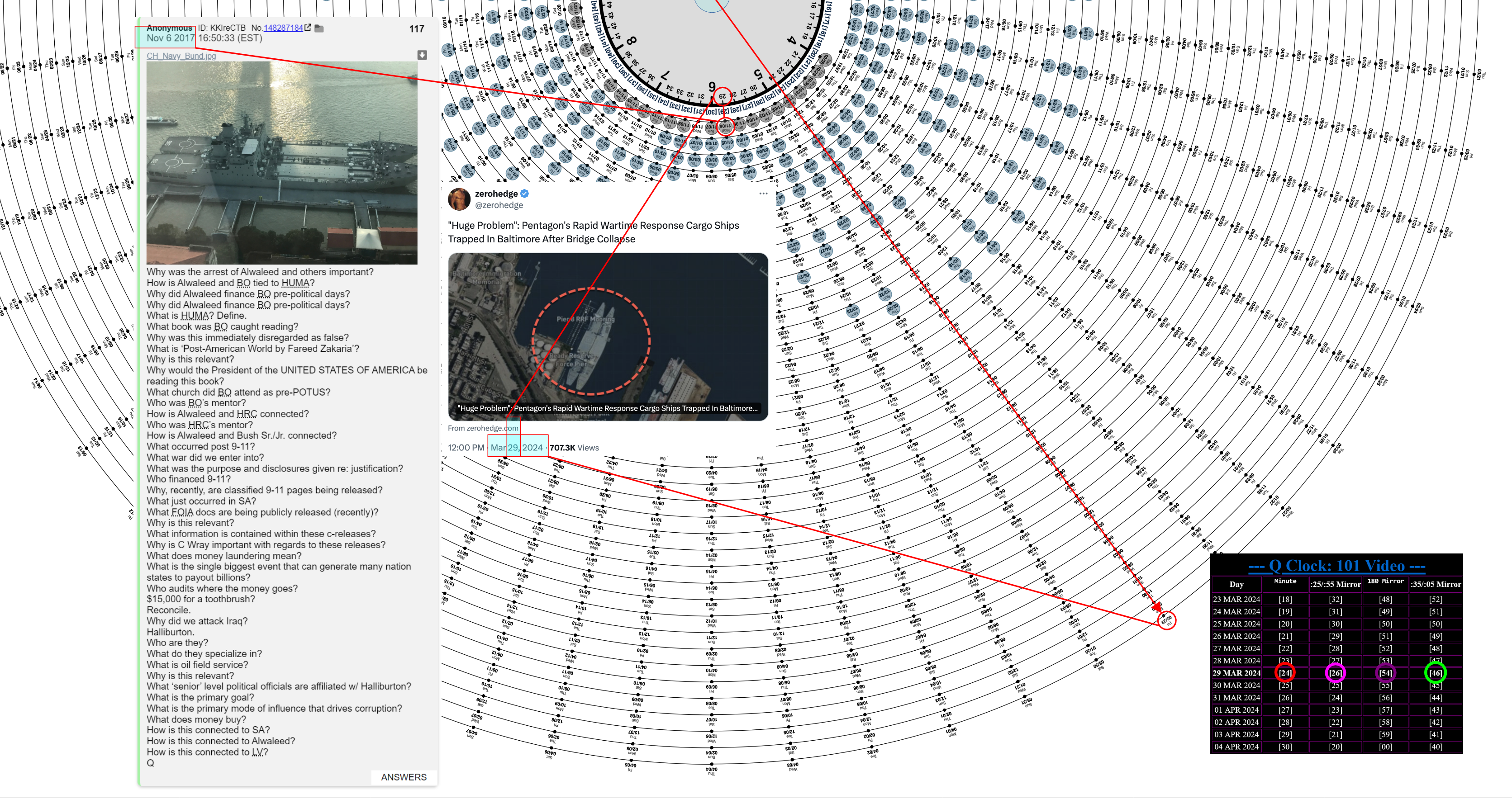1512x799 pixels.
Task: Open the zerohedge profile avatar
Action: click(459, 199)
